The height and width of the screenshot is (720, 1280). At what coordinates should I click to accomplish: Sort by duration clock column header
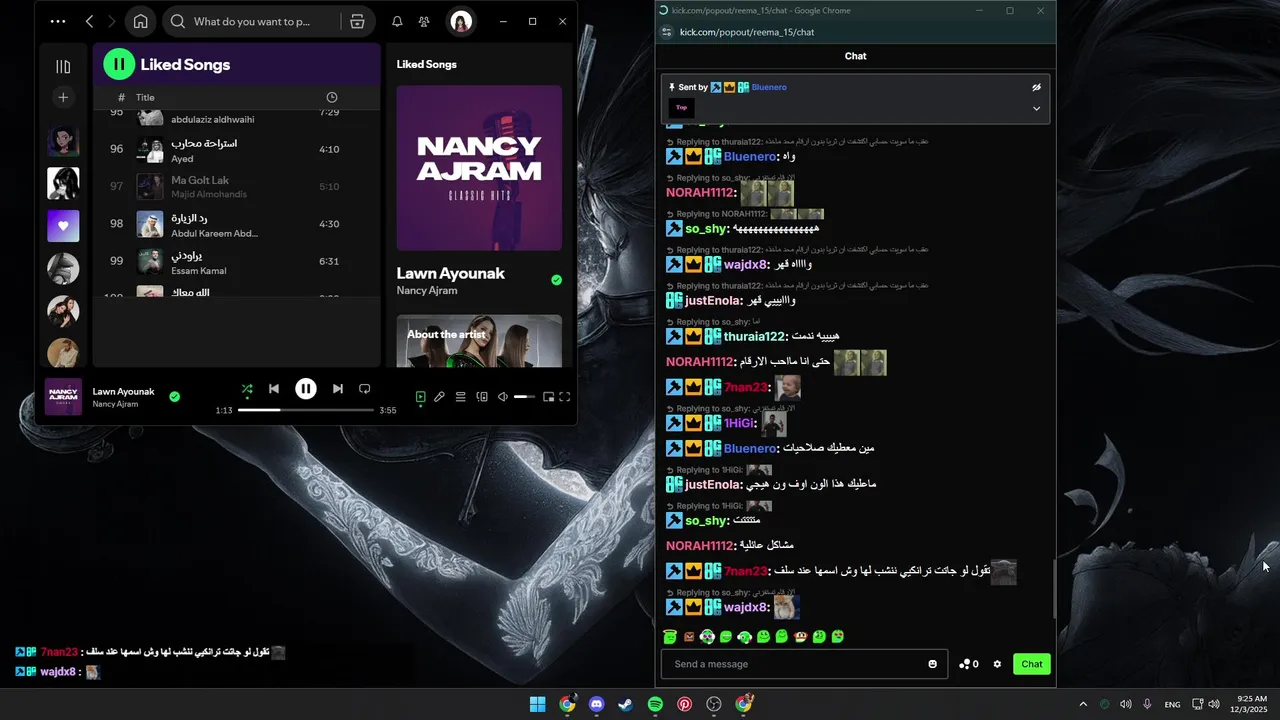tap(332, 97)
